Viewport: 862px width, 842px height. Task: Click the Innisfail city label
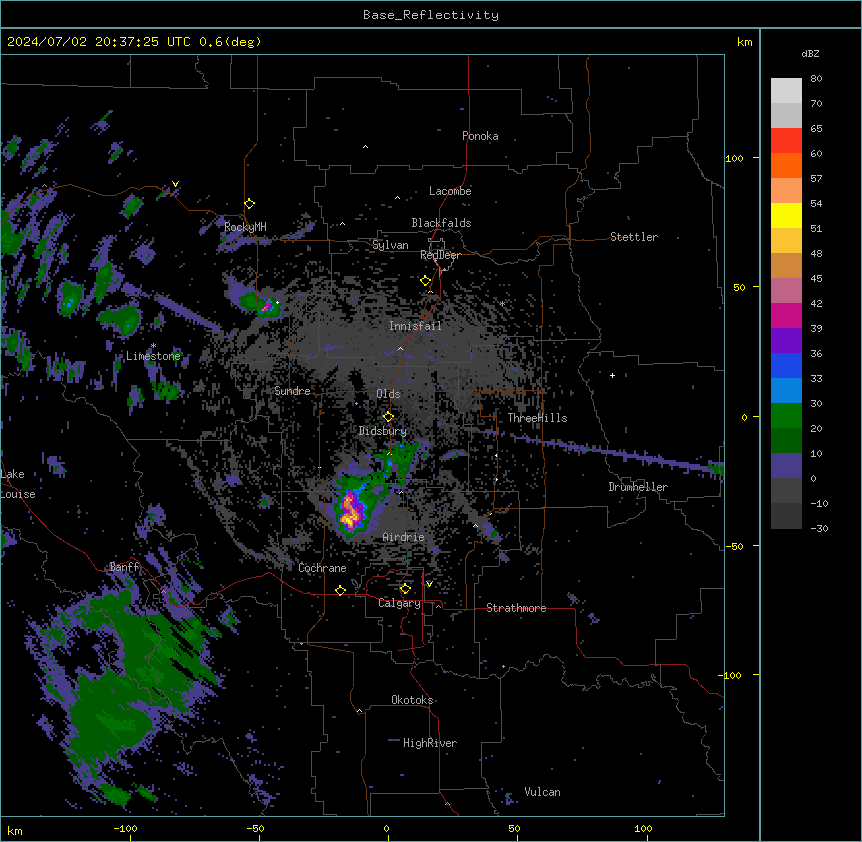pyautogui.click(x=415, y=326)
